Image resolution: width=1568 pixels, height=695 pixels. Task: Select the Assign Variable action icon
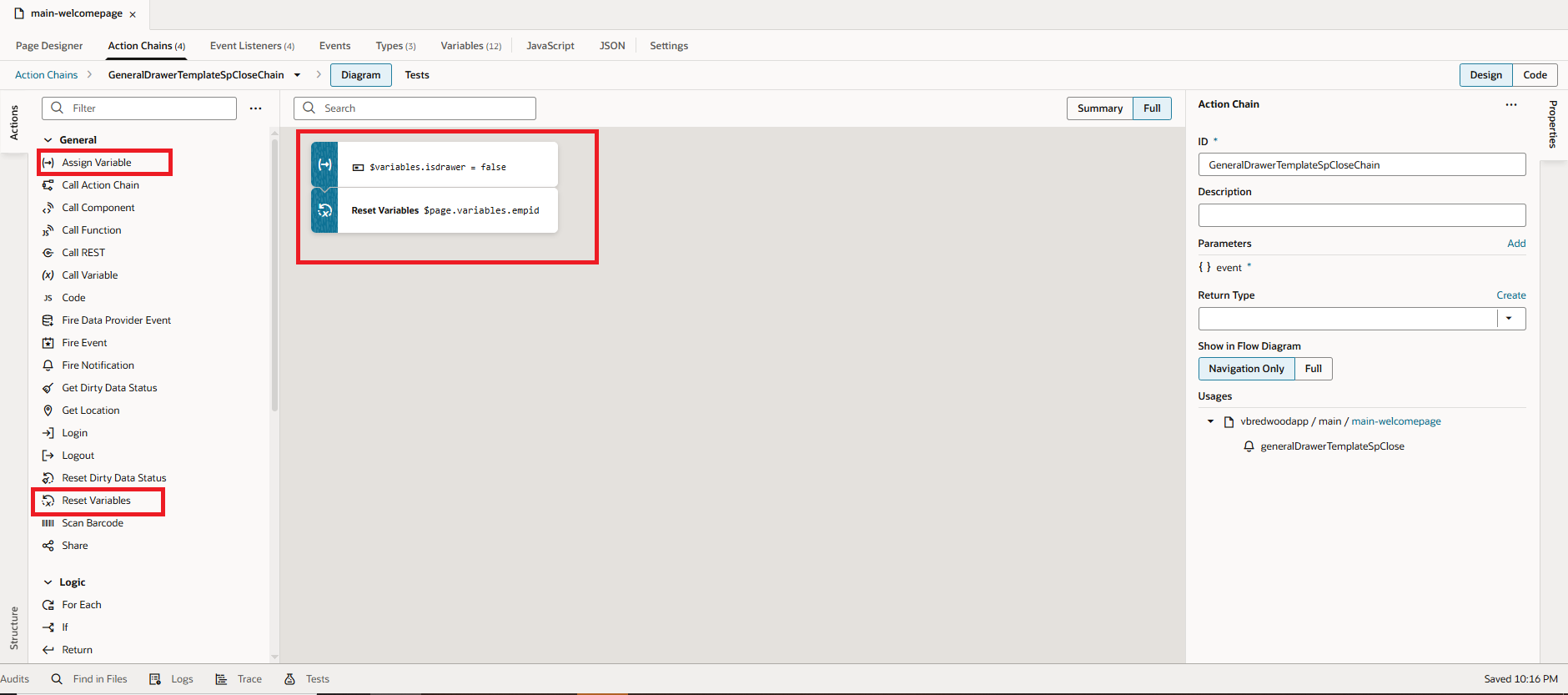[48, 163]
